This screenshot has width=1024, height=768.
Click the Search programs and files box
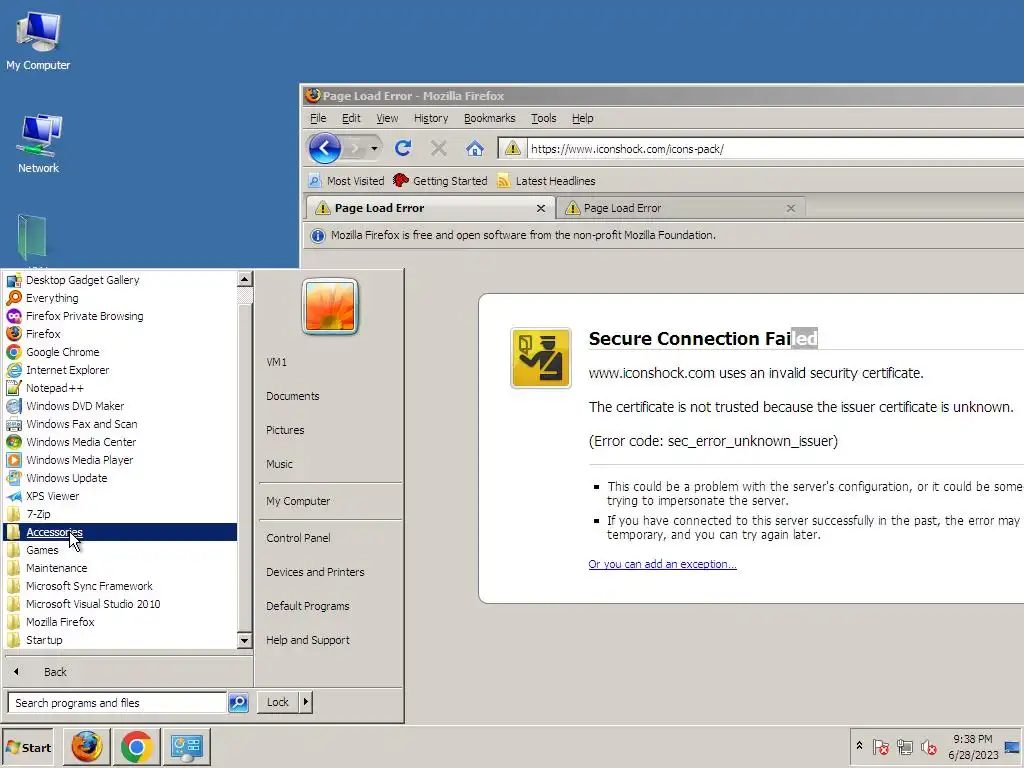(x=118, y=703)
